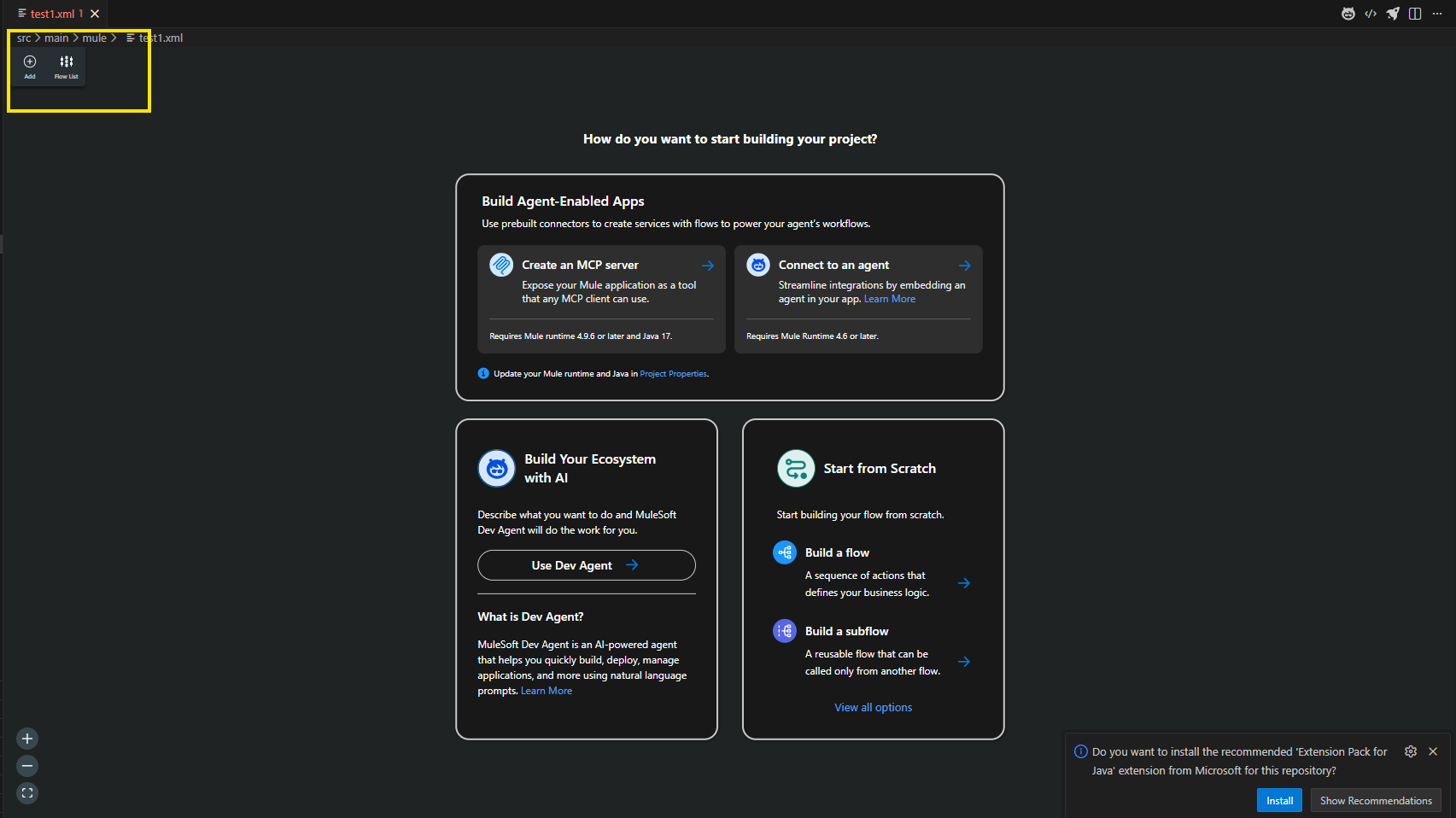This screenshot has width=1456, height=818.
Task: Expand the 'mule' breadcrumb folder
Action: pyautogui.click(x=94, y=38)
